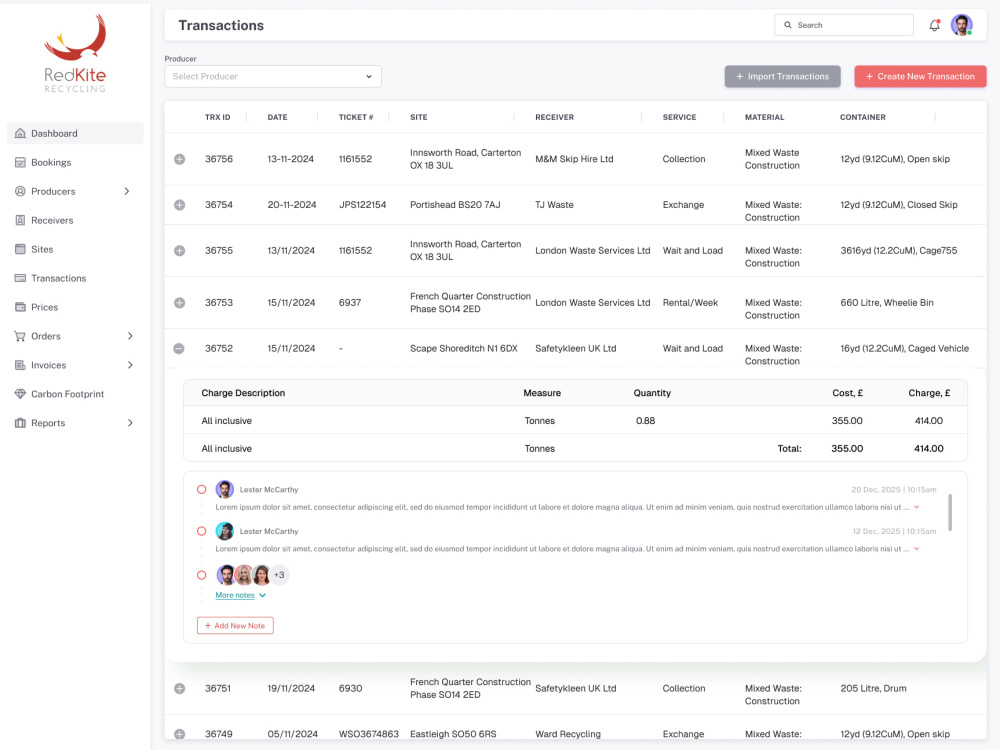Click the +3 more avatars badge

coord(279,575)
